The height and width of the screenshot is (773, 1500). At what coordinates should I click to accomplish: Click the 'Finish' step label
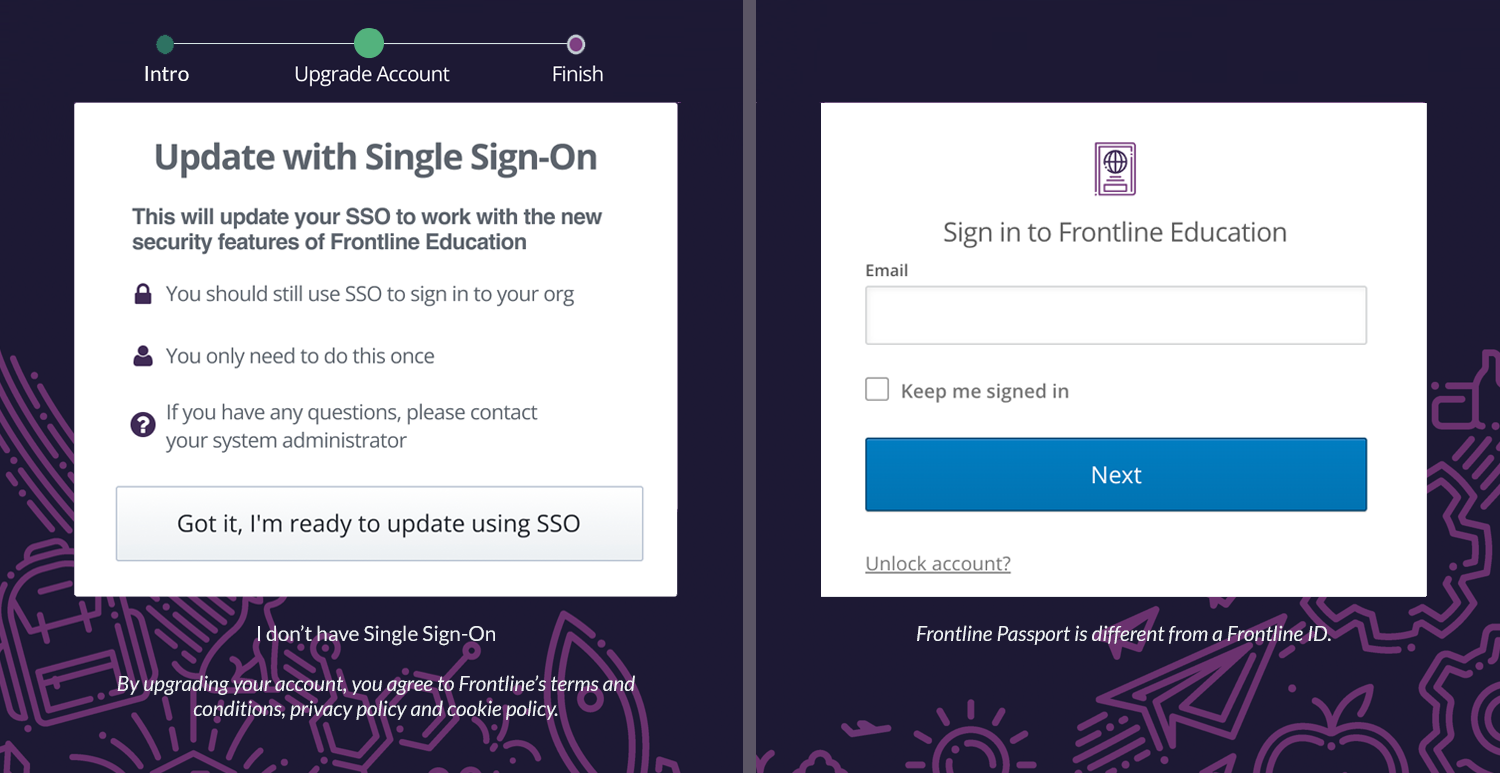point(577,74)
